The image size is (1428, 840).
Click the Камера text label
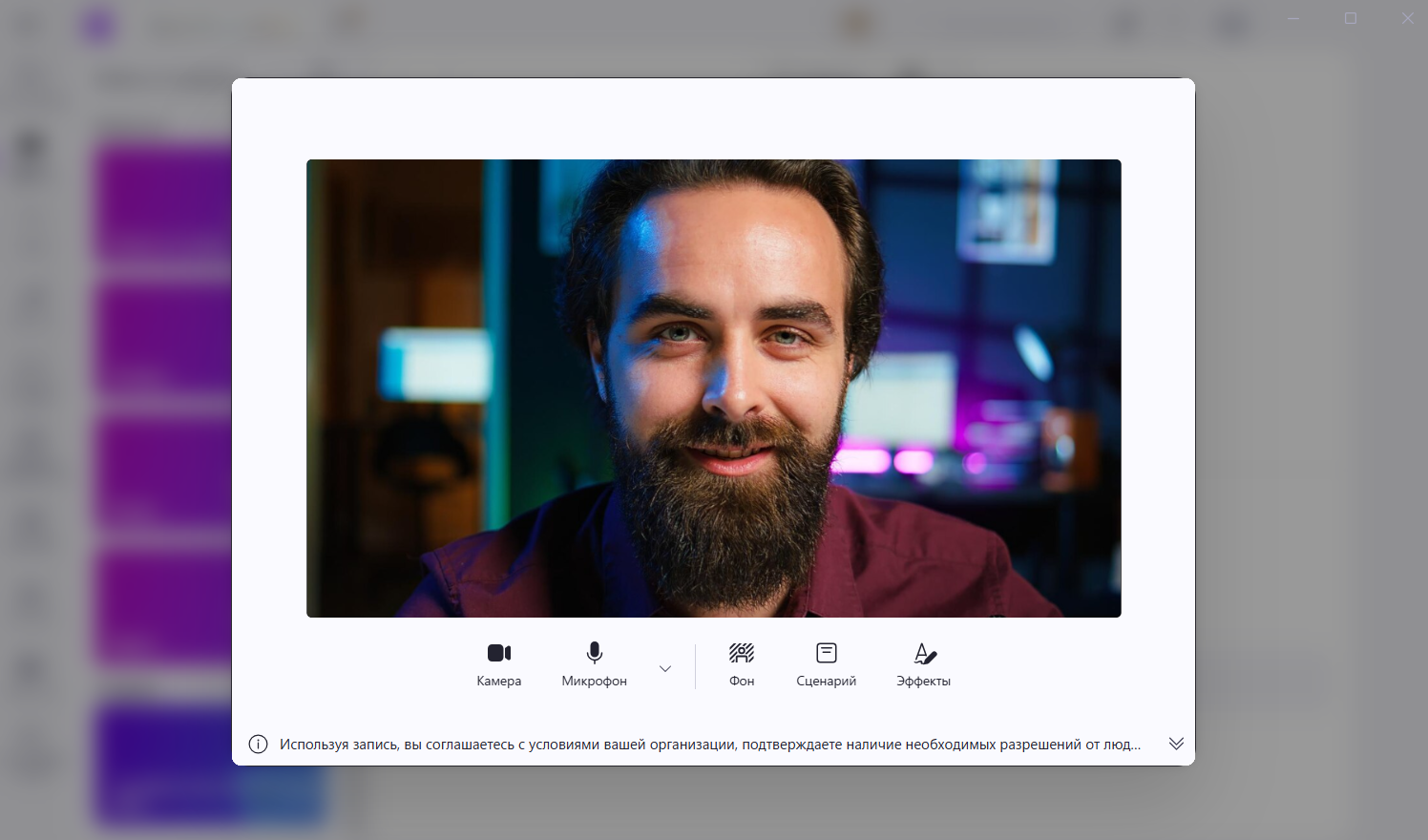tap(498, 682)
